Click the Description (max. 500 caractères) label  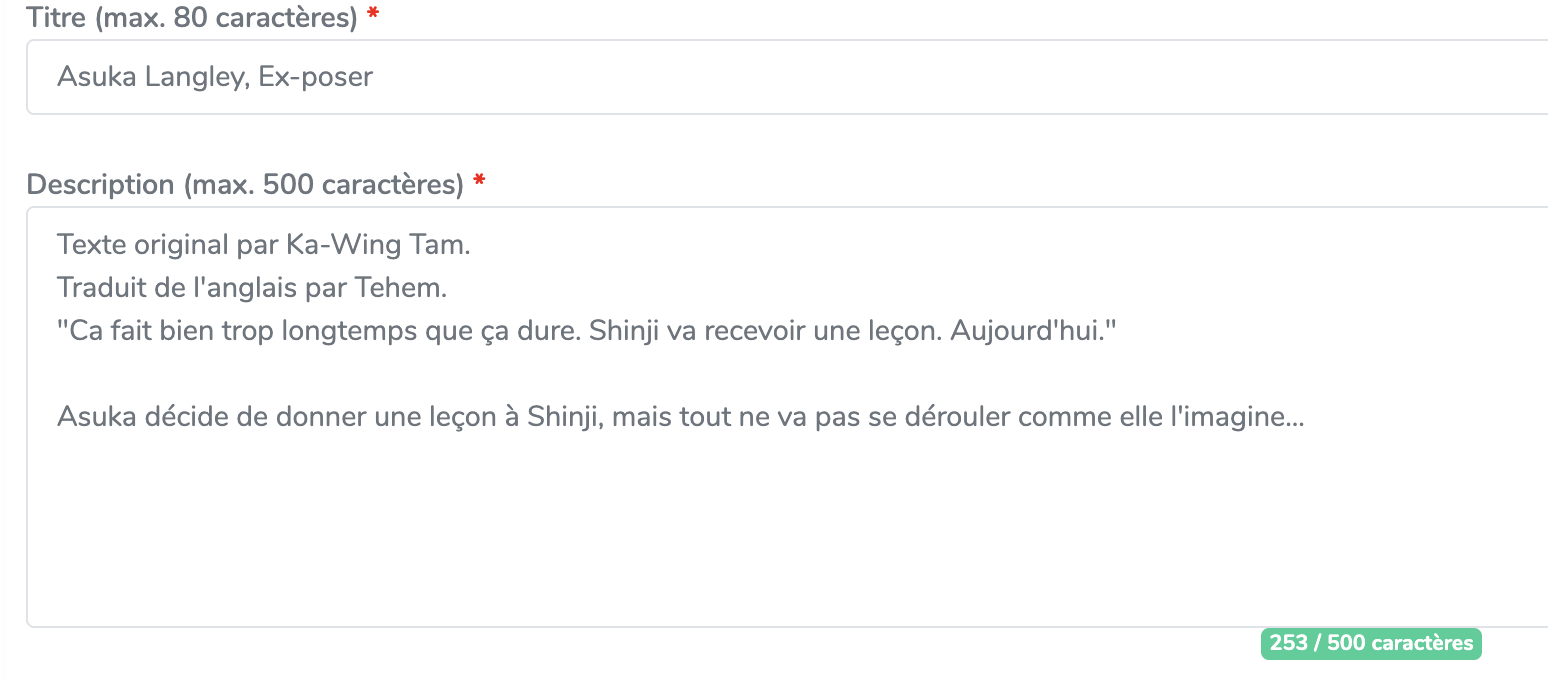click(x=245, y=185)
